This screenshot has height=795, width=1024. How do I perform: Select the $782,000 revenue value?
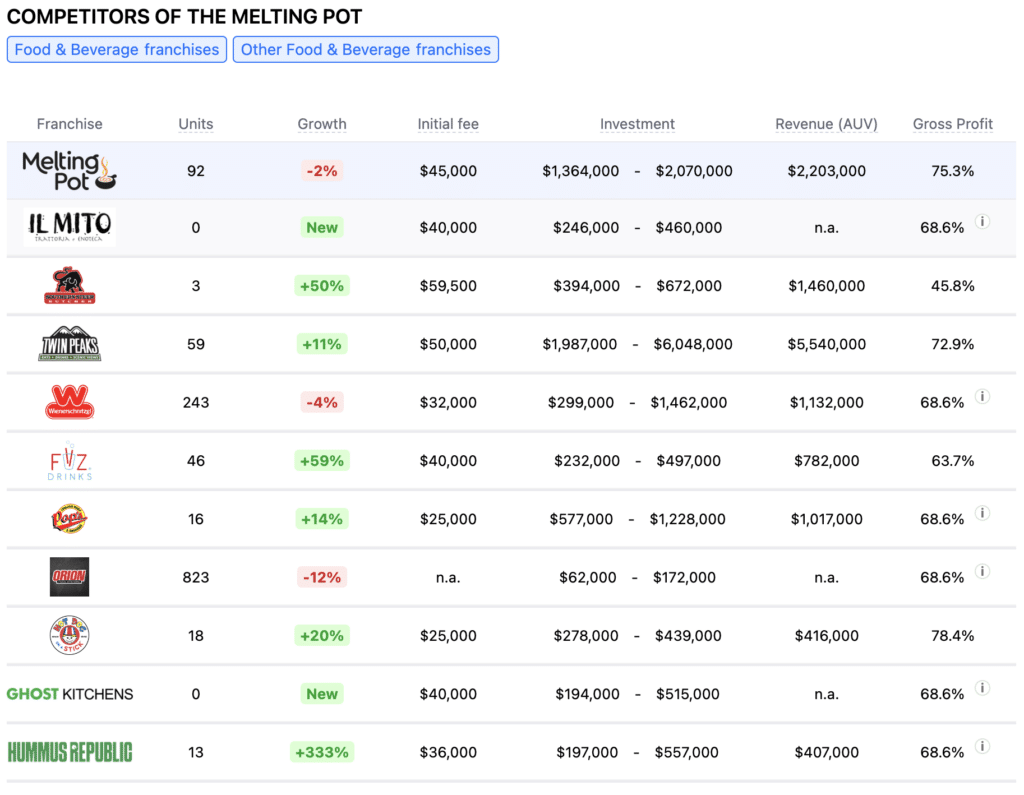click(x=826, y=461)
